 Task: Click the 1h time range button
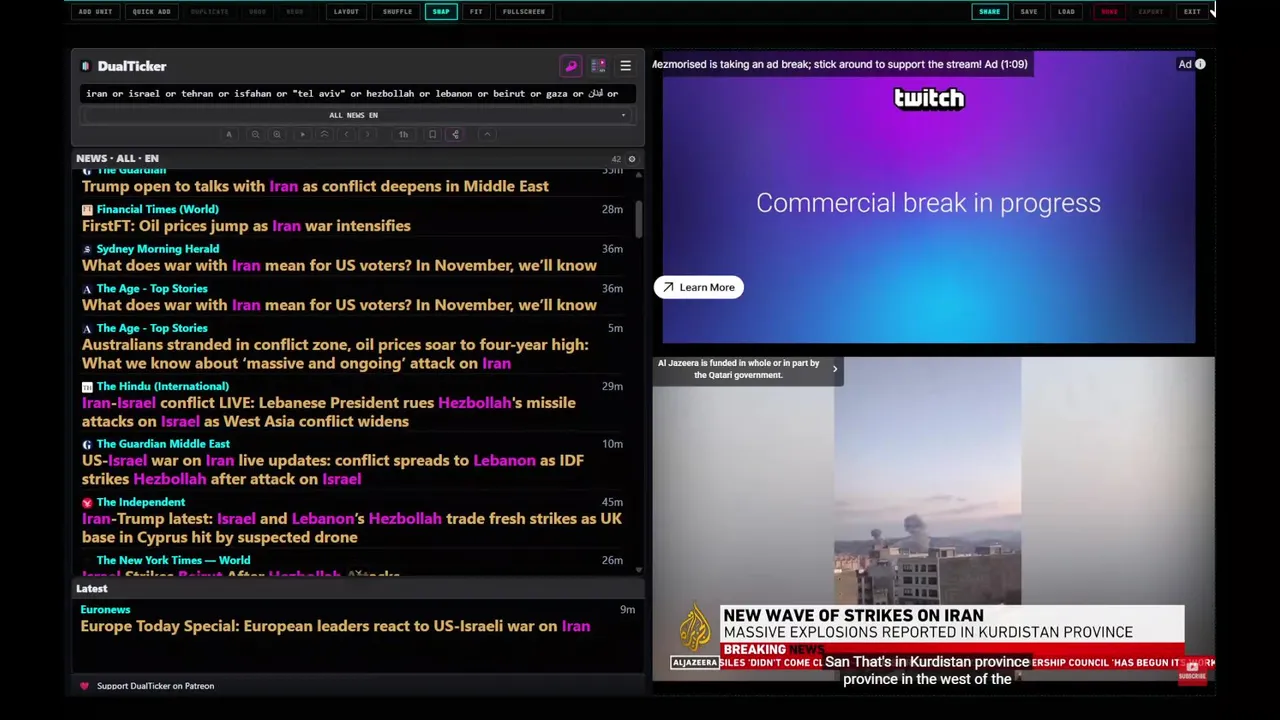click(x=403, y=134)
